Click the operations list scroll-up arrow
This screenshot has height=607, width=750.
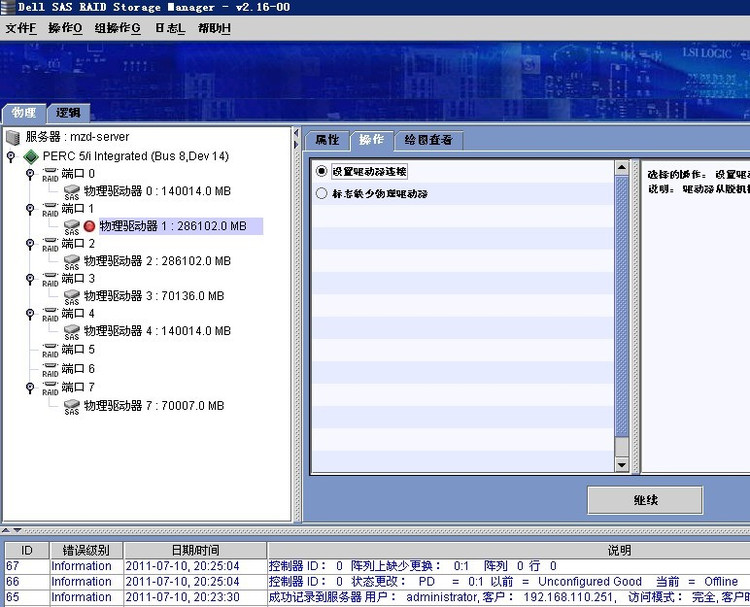(621, 167)
